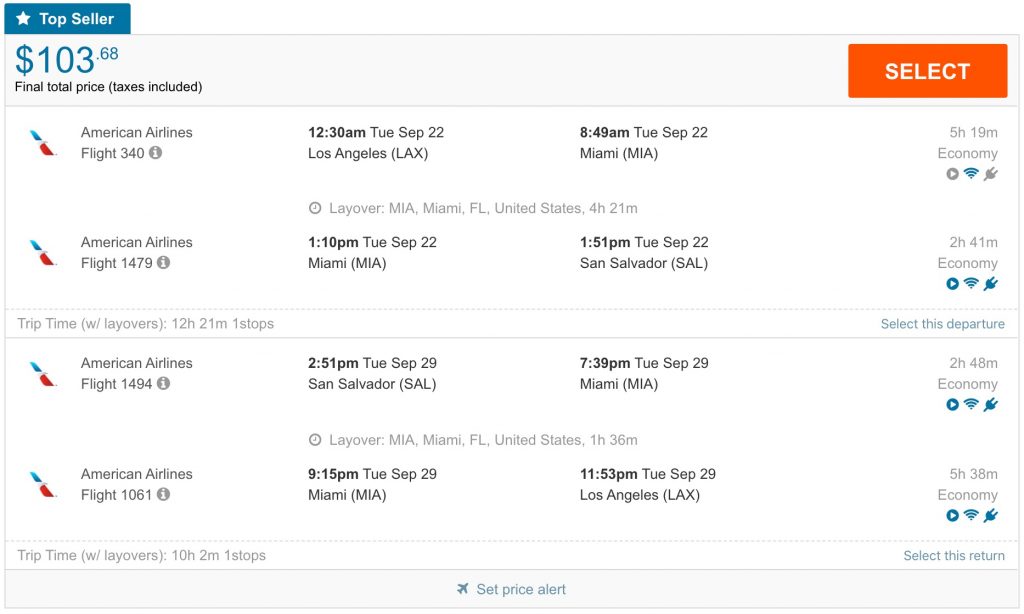Click the Top Seller badge
The height and width of the screenshot is (614, 1024).
(67, 19)
